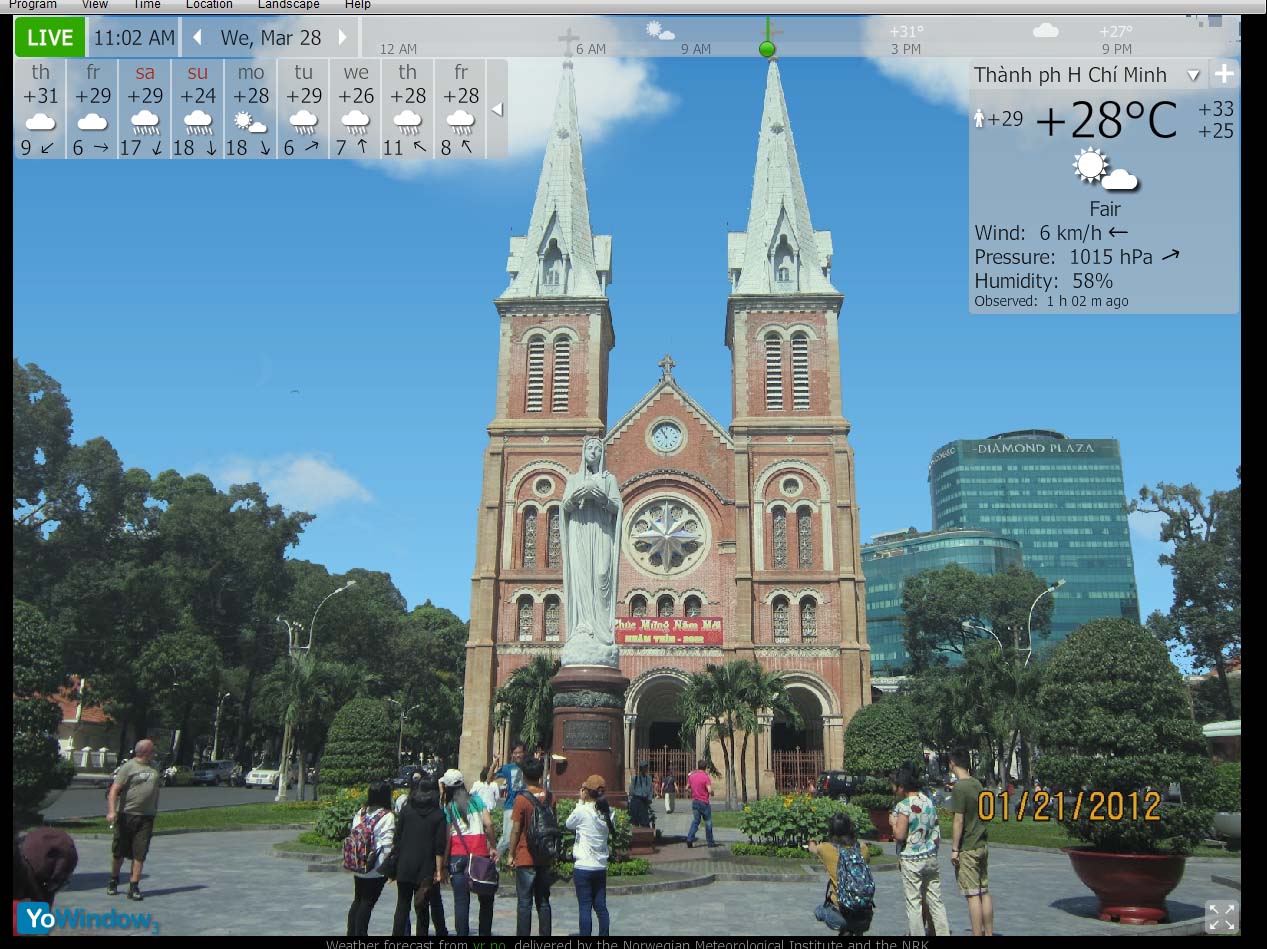The width and height of the screenshot is (1267, 949).
Task: Enter fullscreen with the expand icon
Action: 1221,916
